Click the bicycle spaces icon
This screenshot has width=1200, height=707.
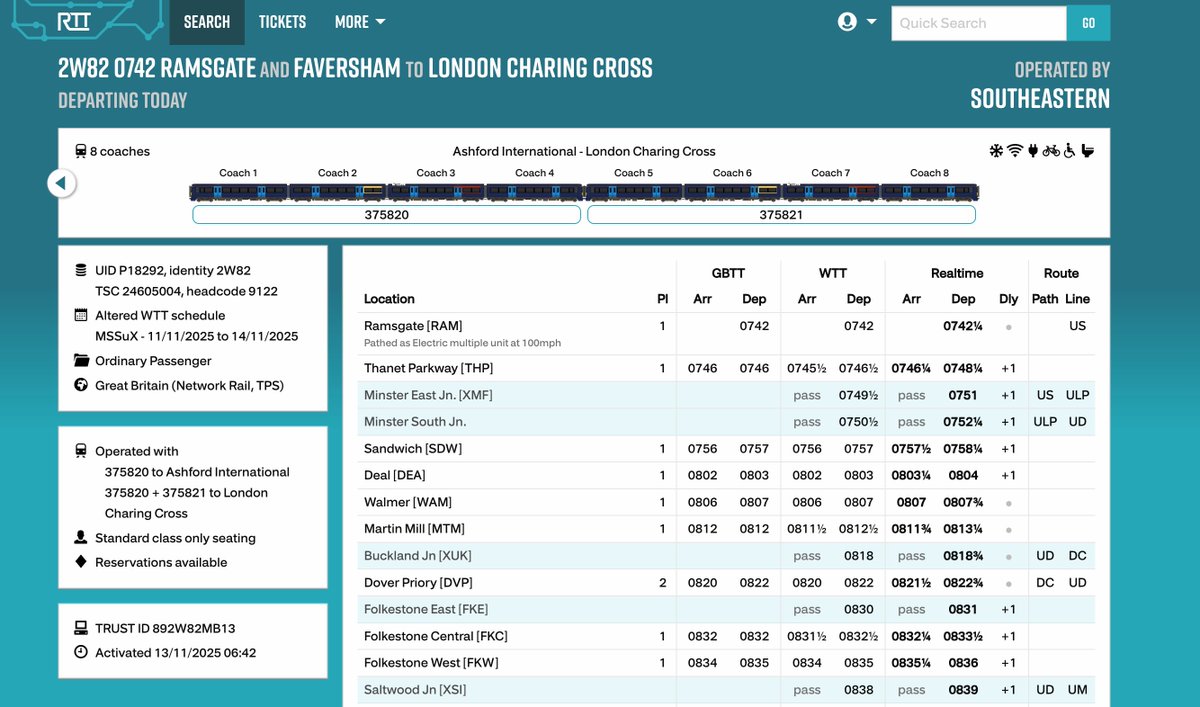coord(1051,151)
